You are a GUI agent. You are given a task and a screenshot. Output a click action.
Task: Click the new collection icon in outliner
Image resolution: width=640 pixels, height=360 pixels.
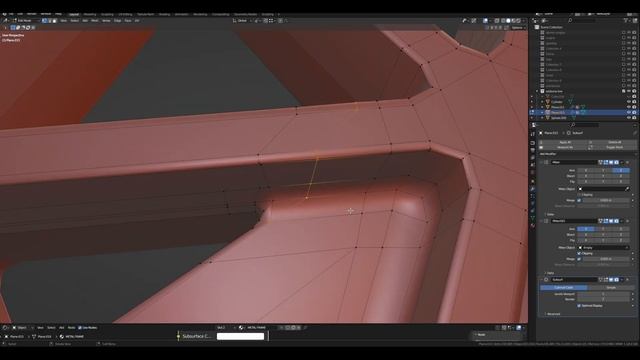point(635,20)
